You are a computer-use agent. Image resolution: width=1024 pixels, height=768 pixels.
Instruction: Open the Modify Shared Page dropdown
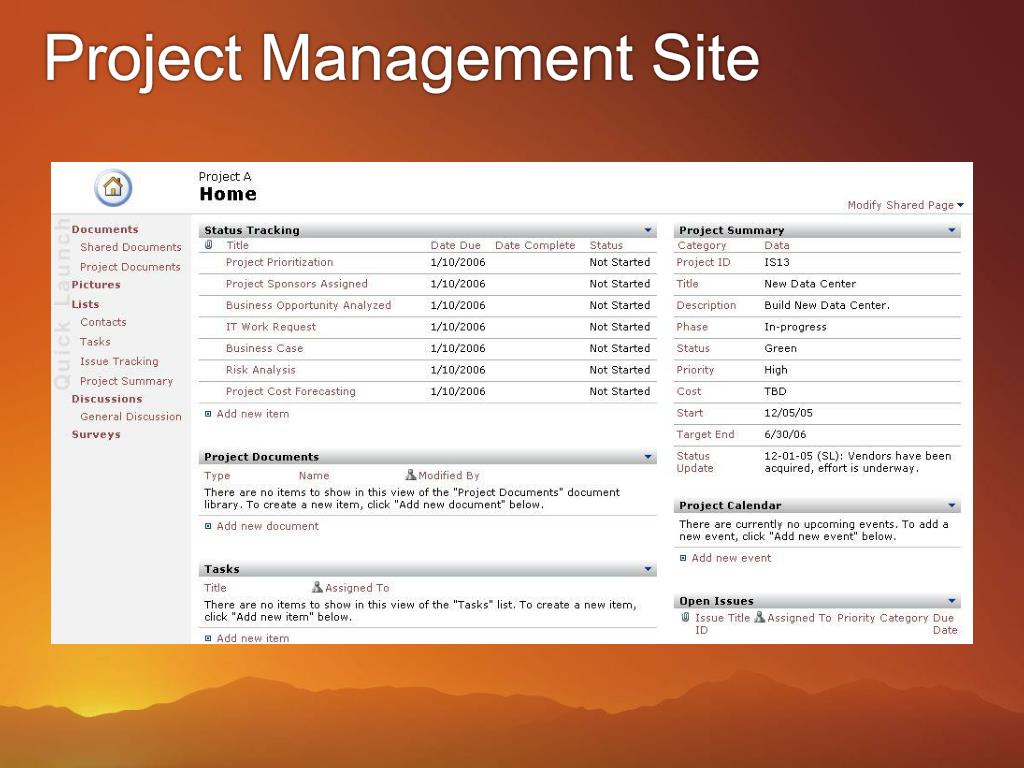[906, 205]
